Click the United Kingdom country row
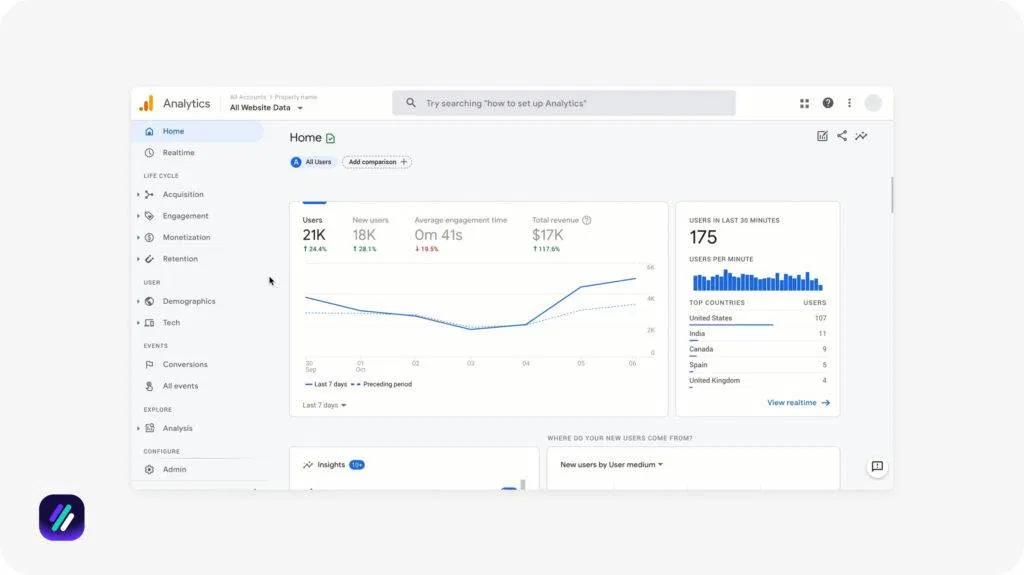 pyautogui.click(x=758, y=381)
